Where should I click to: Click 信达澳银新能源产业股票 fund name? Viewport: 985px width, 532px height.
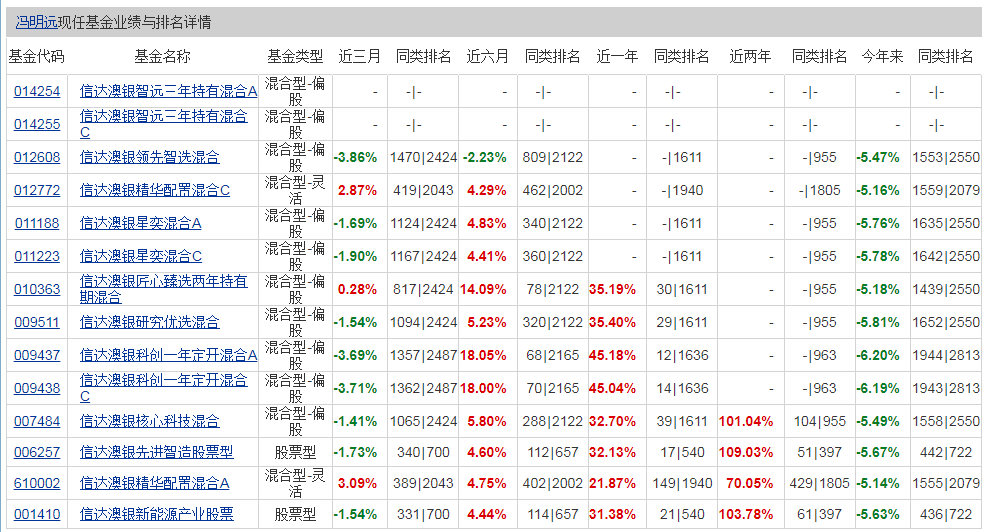tap(156, 515)
